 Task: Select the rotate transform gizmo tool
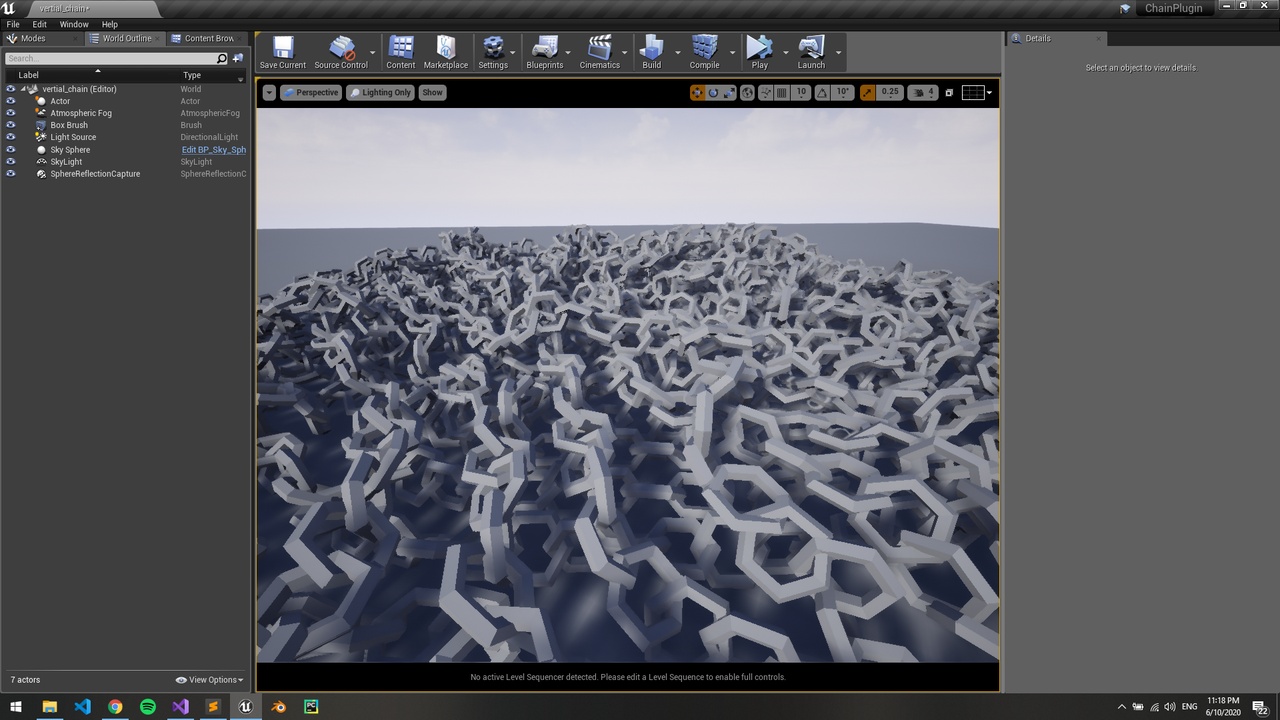(713, 93)
